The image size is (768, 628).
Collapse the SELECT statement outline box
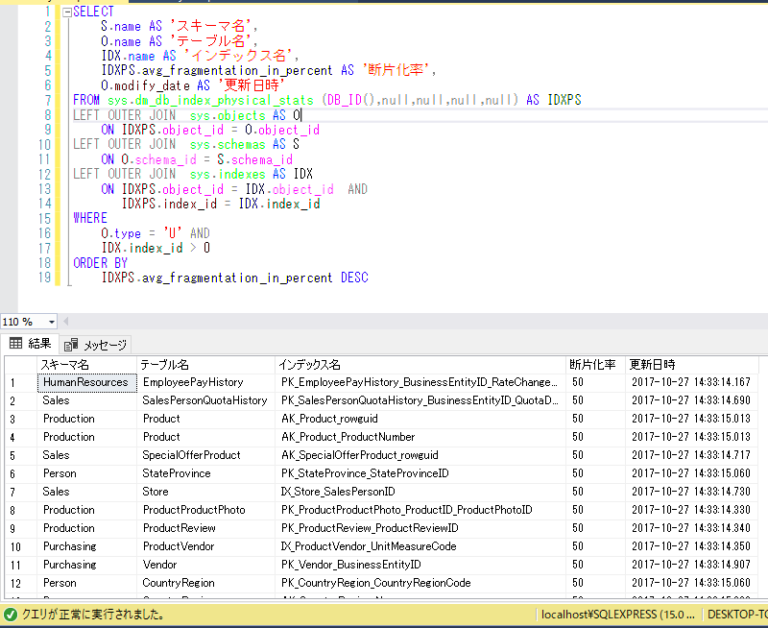[66, 11]
